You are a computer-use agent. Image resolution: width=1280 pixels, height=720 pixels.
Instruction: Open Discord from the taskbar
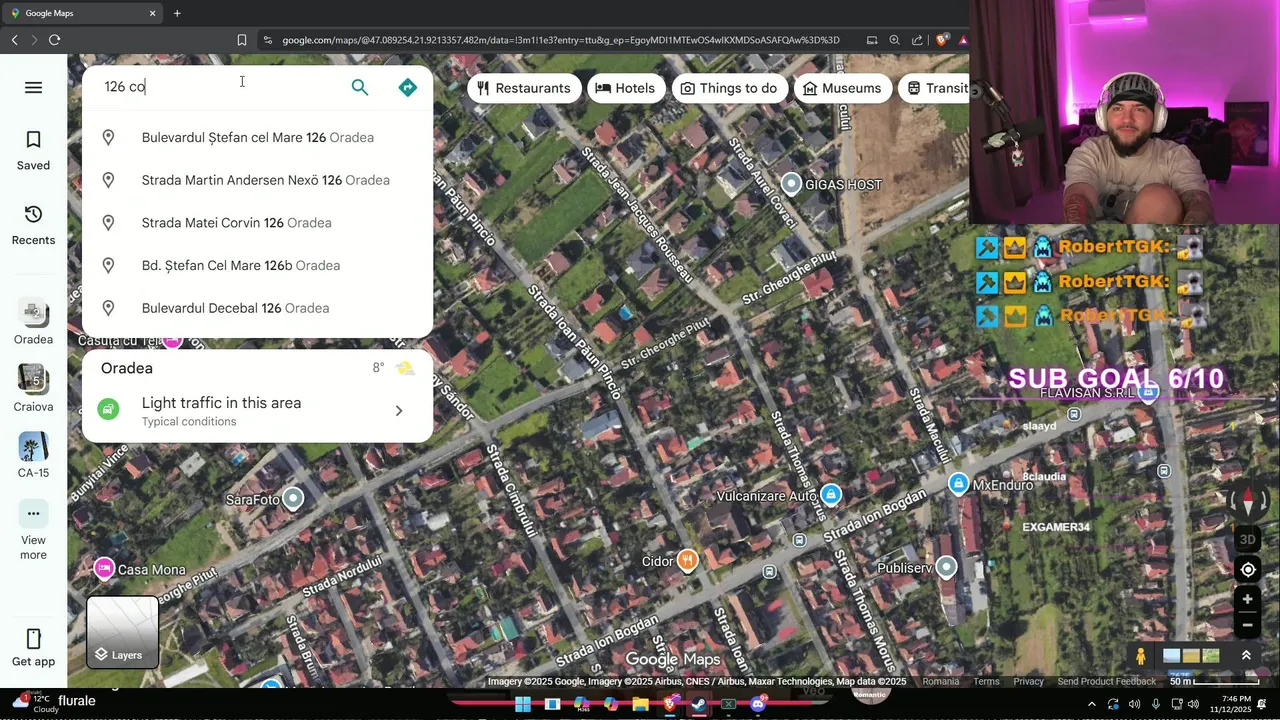(758, 704)
